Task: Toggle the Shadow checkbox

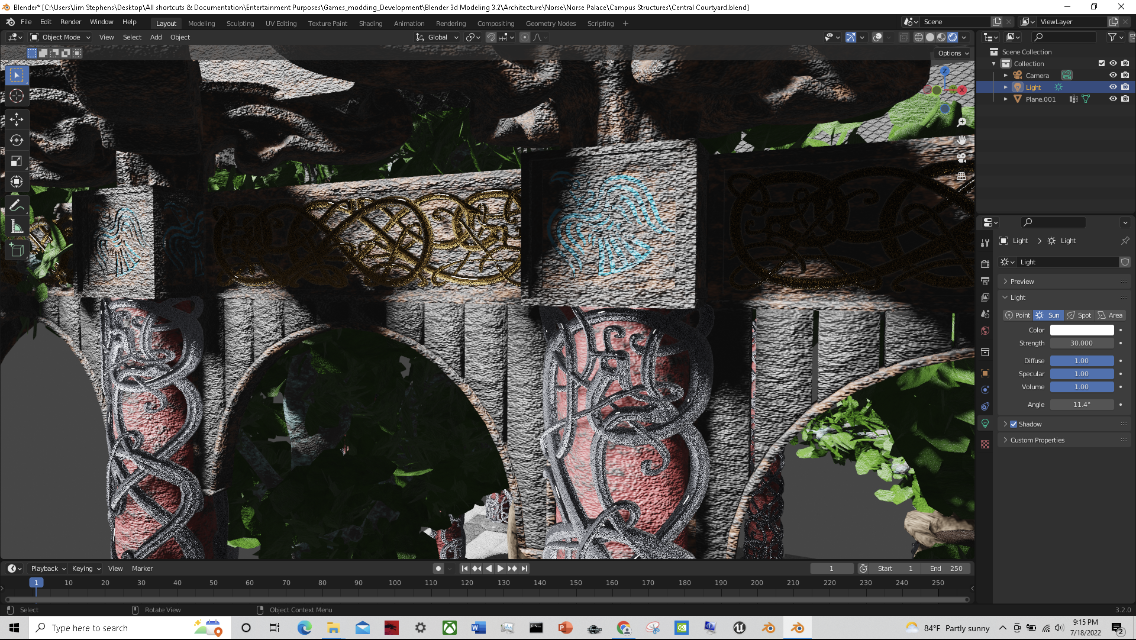Action: (1013, 424)
